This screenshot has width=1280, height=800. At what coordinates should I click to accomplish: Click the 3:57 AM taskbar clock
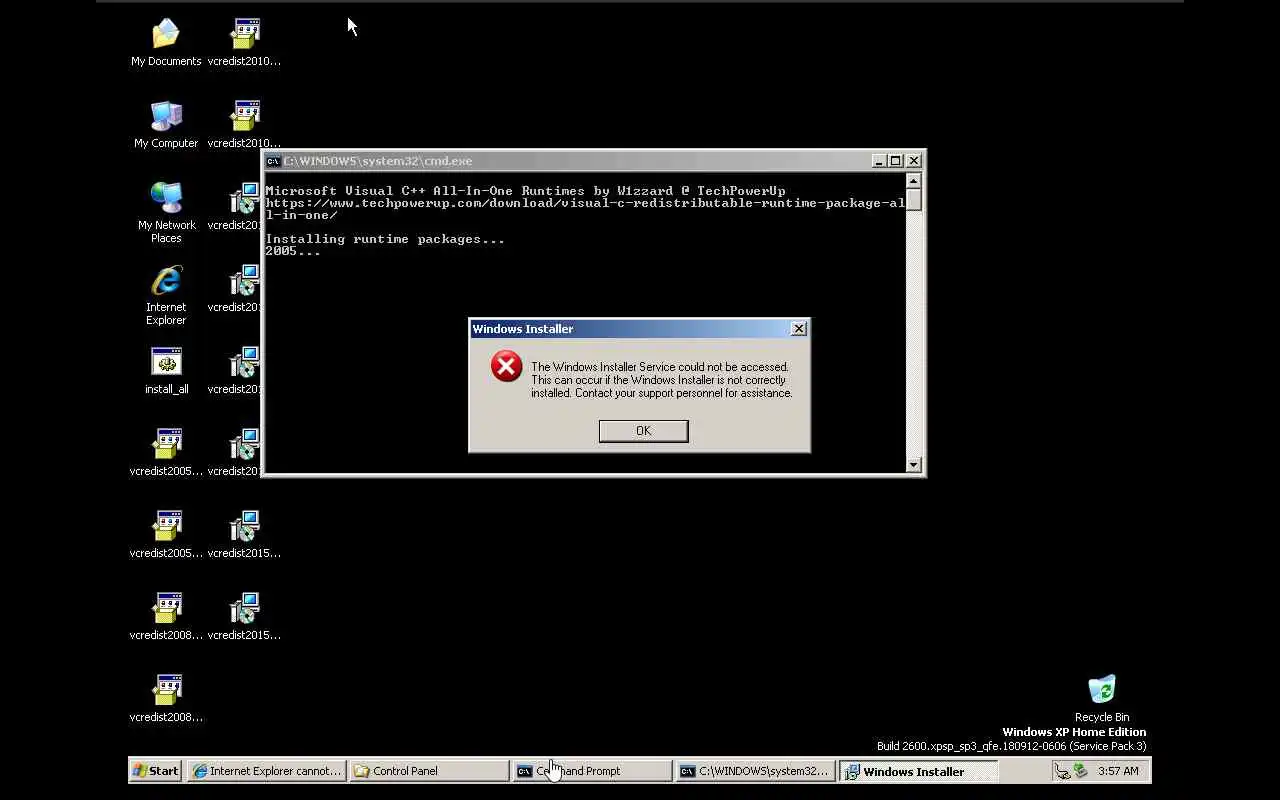(1118, 771)
